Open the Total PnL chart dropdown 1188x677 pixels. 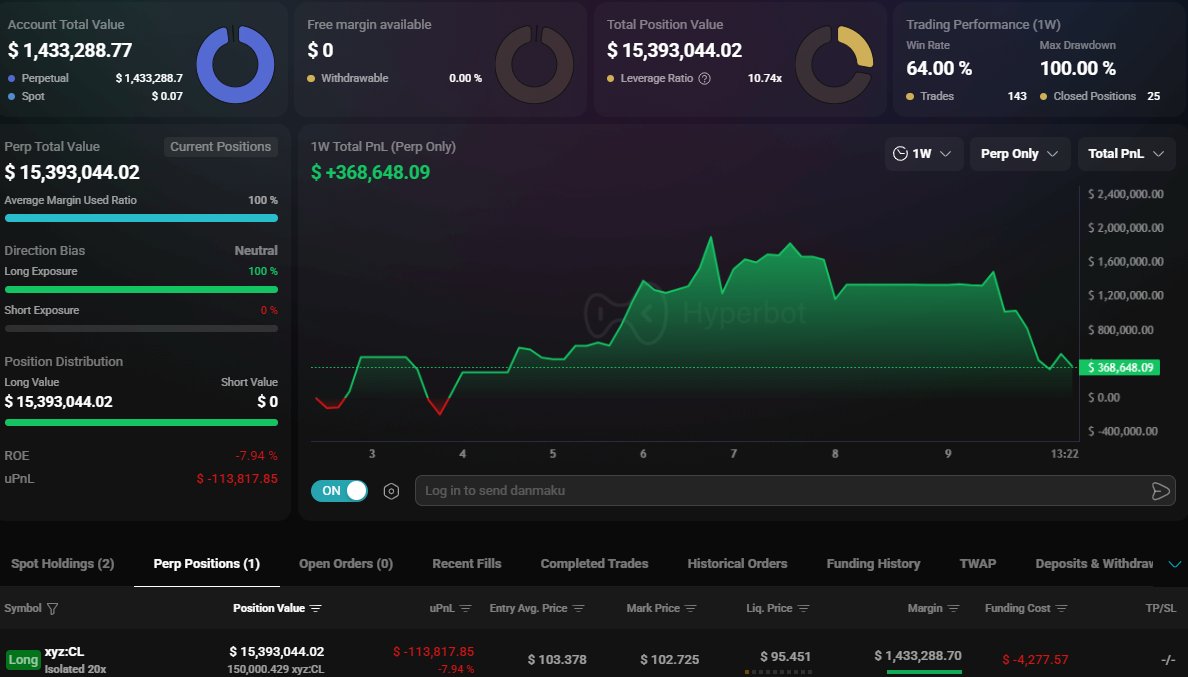tap(1126, 153)
